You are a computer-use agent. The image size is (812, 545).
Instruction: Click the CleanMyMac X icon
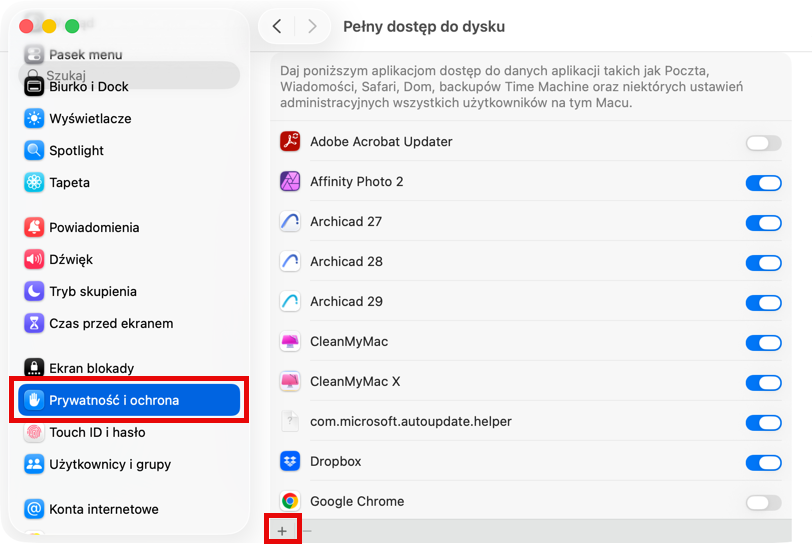pos(290,382)
